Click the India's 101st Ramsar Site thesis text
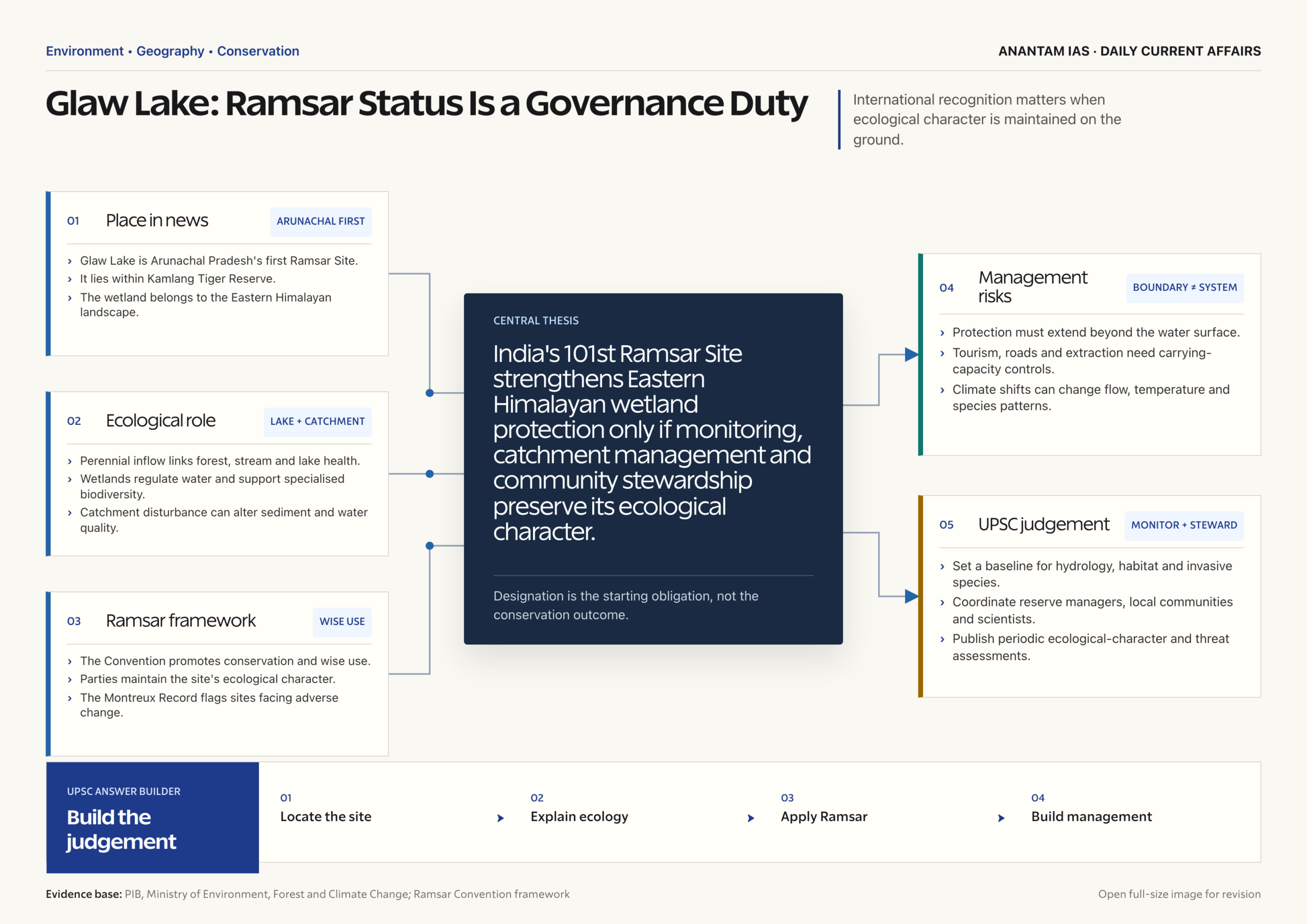Viewport: 1307px width, 924px height. pos(652,443)
